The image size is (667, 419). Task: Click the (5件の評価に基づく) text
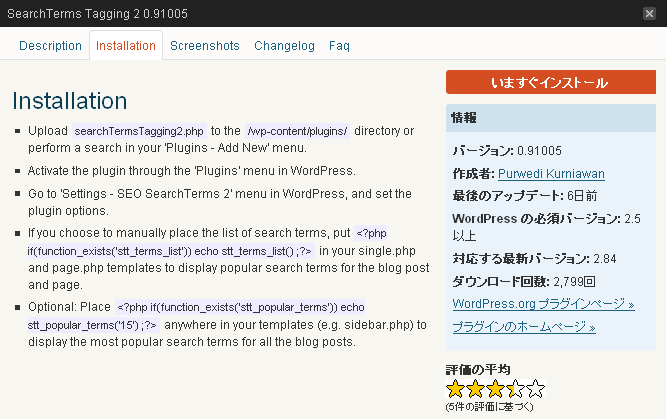pyautogui.click(x=489, y=407)
